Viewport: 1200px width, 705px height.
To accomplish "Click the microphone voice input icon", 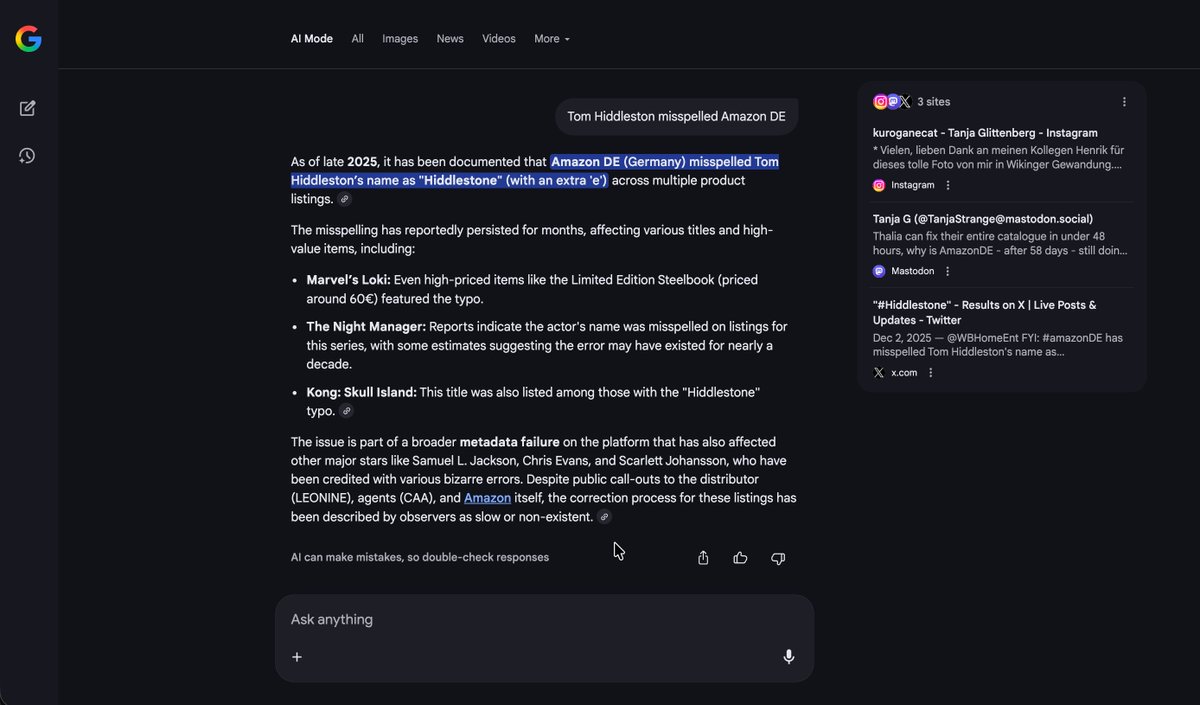I will 789,657.
